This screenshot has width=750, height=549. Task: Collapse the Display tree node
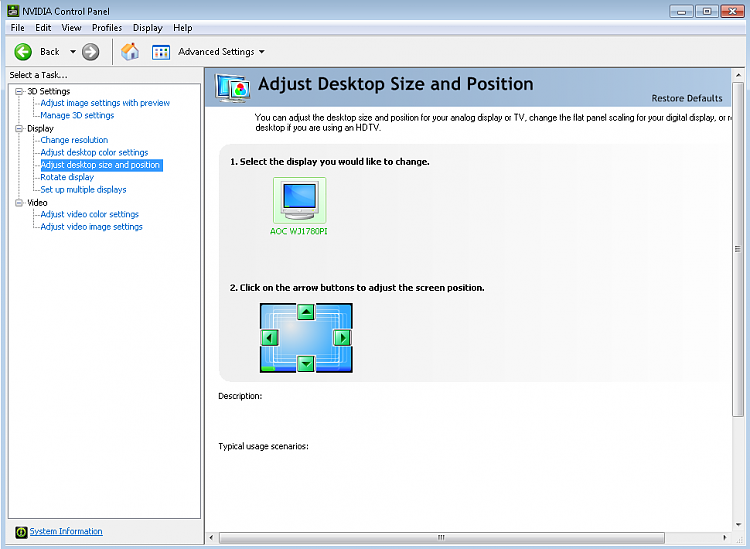tap(19, 128)
